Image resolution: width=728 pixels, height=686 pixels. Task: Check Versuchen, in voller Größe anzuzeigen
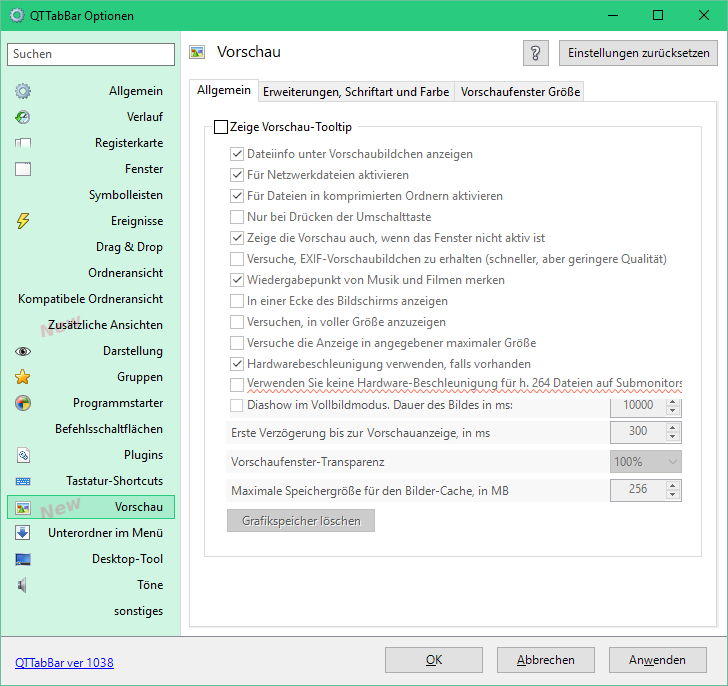pos(237,322)
